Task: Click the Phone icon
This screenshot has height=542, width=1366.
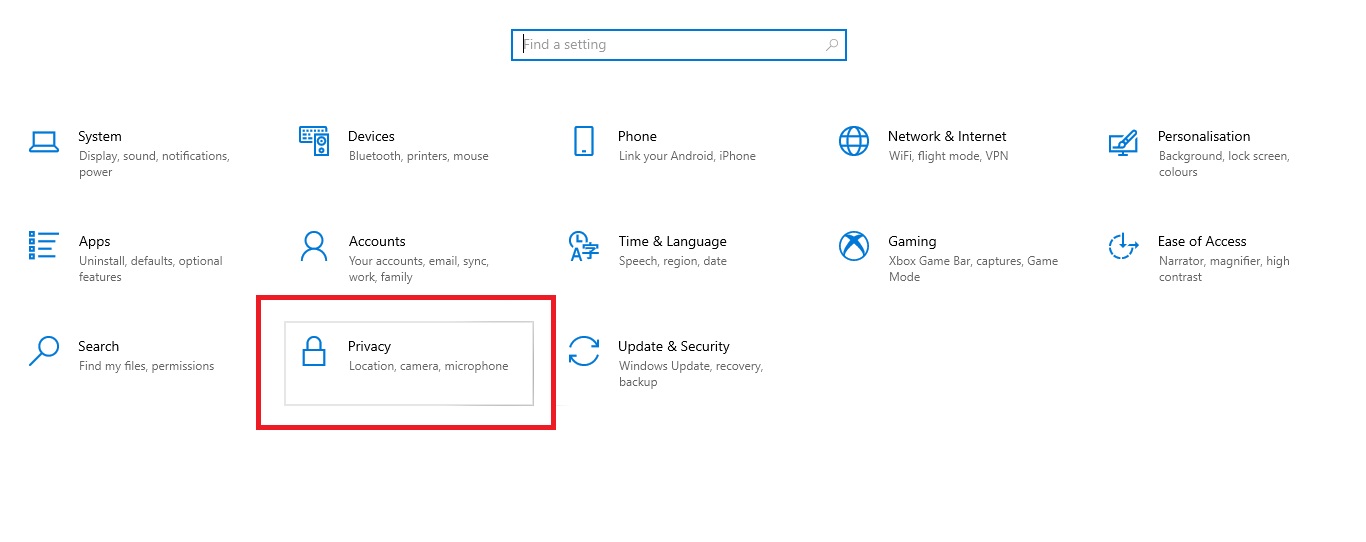Action: (x=584, y=141)
